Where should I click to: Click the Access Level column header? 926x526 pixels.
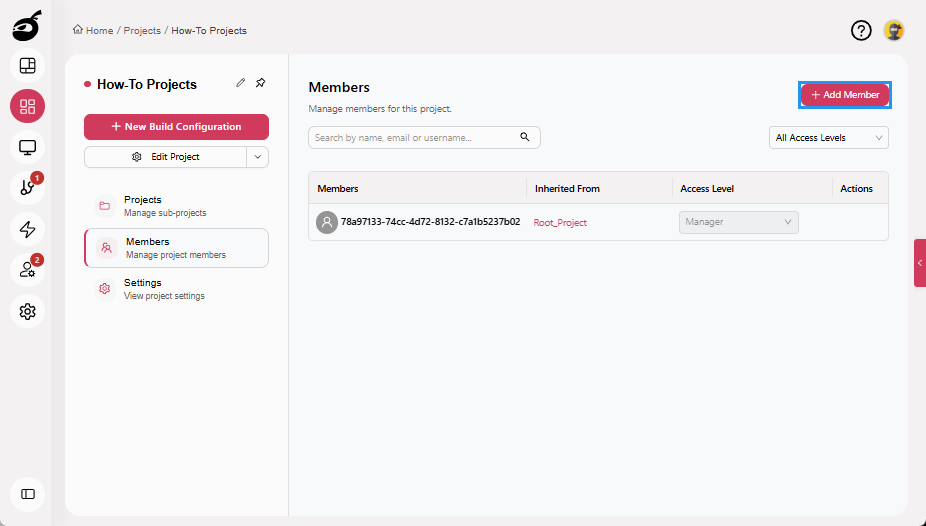tap(707, 189)
